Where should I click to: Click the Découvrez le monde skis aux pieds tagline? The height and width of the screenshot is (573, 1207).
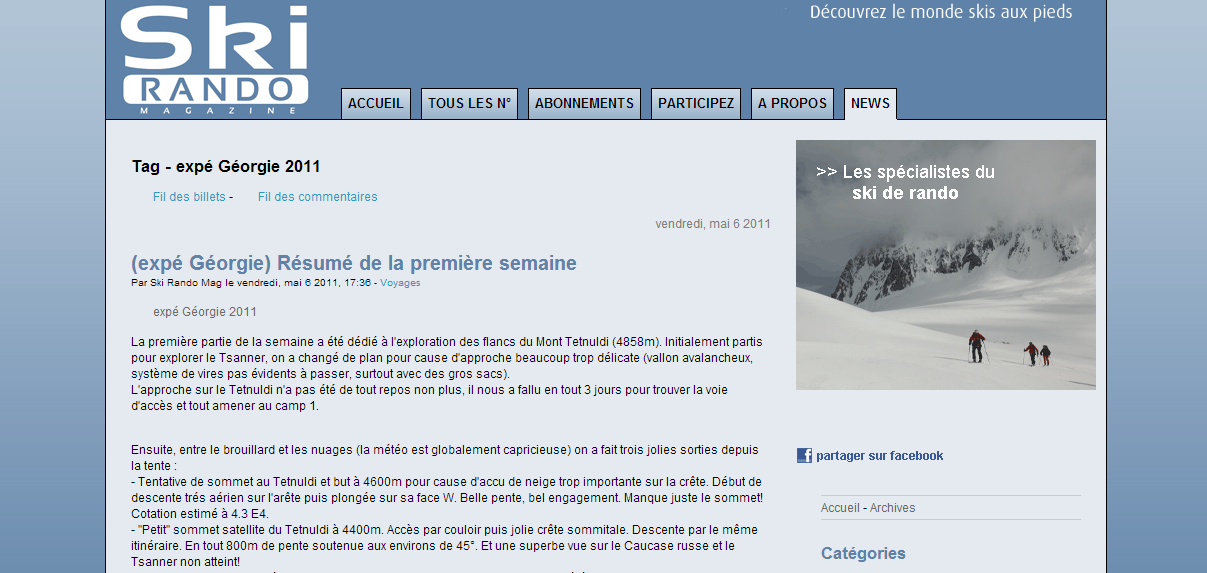tap(940, 13)
